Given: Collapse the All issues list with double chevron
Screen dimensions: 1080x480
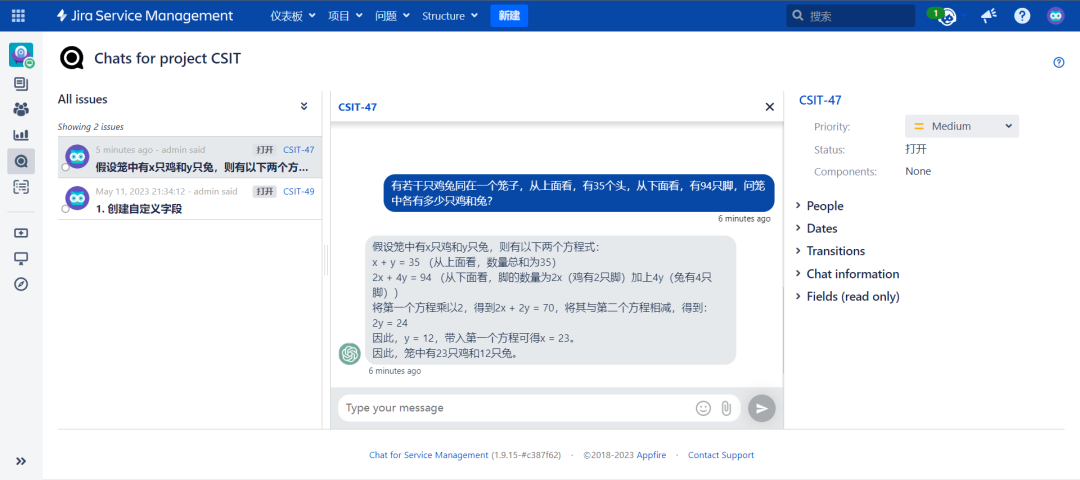Looking at the screenshot, I should click(x=304, y=106).
